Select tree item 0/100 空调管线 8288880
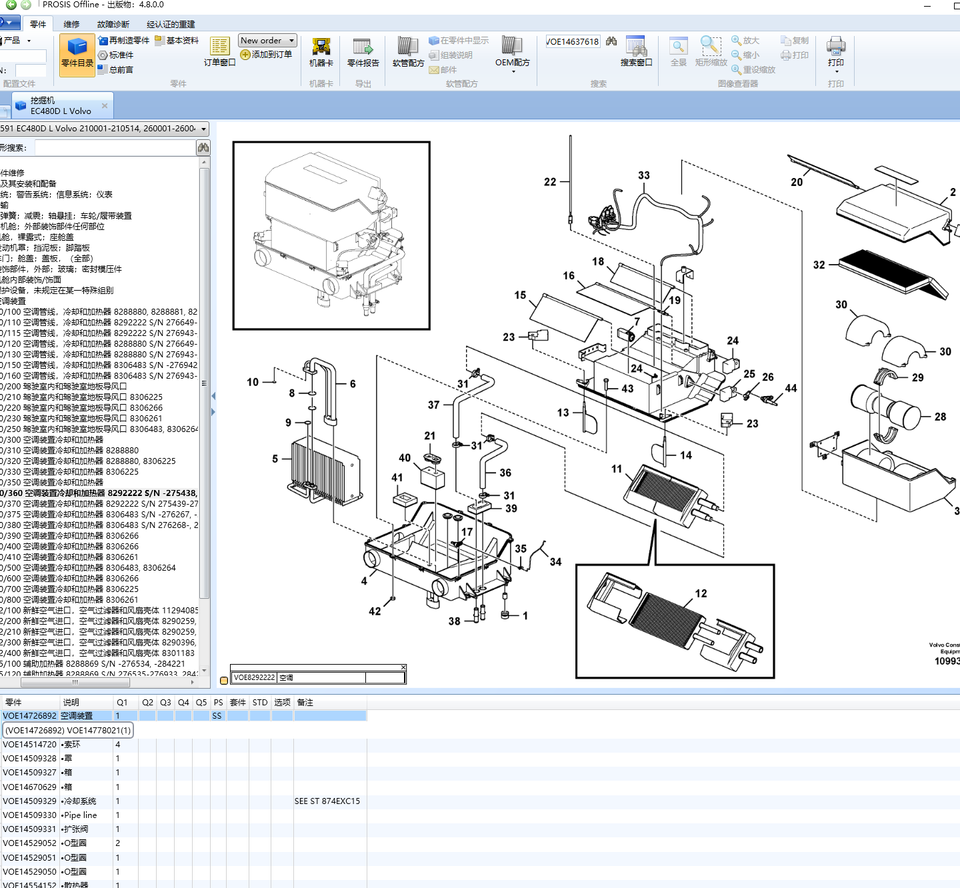This screenshot has width=960, height=888. pyautogui.click(x=99, y=312)
